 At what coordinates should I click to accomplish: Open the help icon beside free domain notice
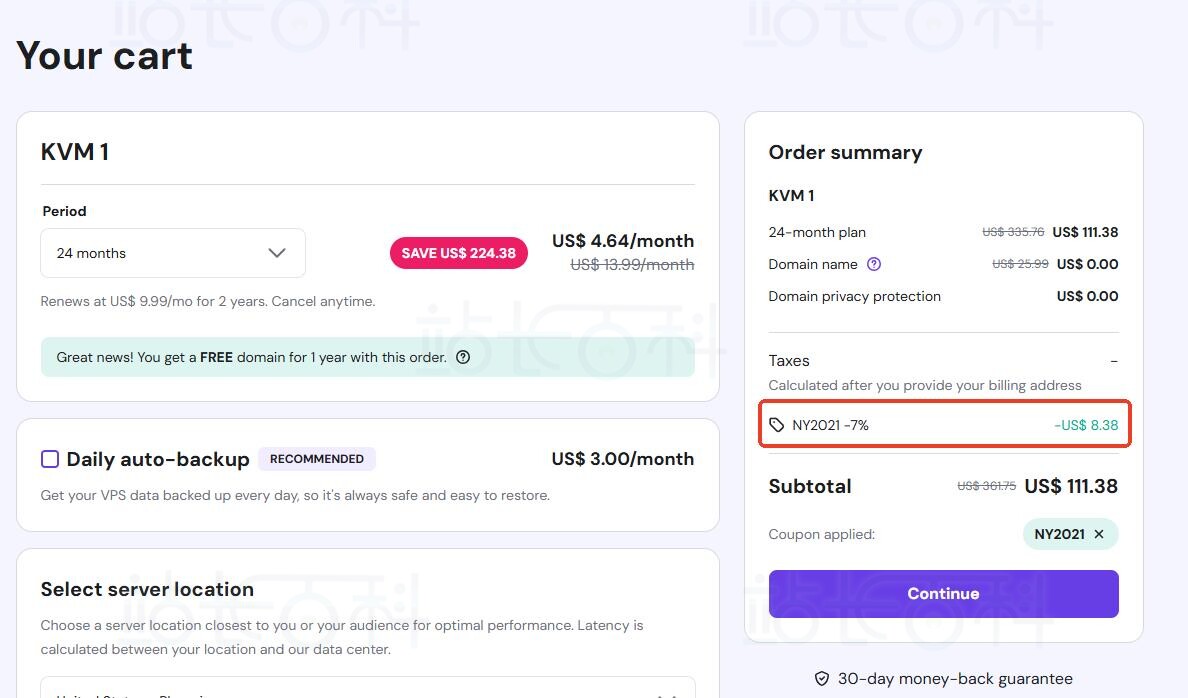[x=463, y=357]
